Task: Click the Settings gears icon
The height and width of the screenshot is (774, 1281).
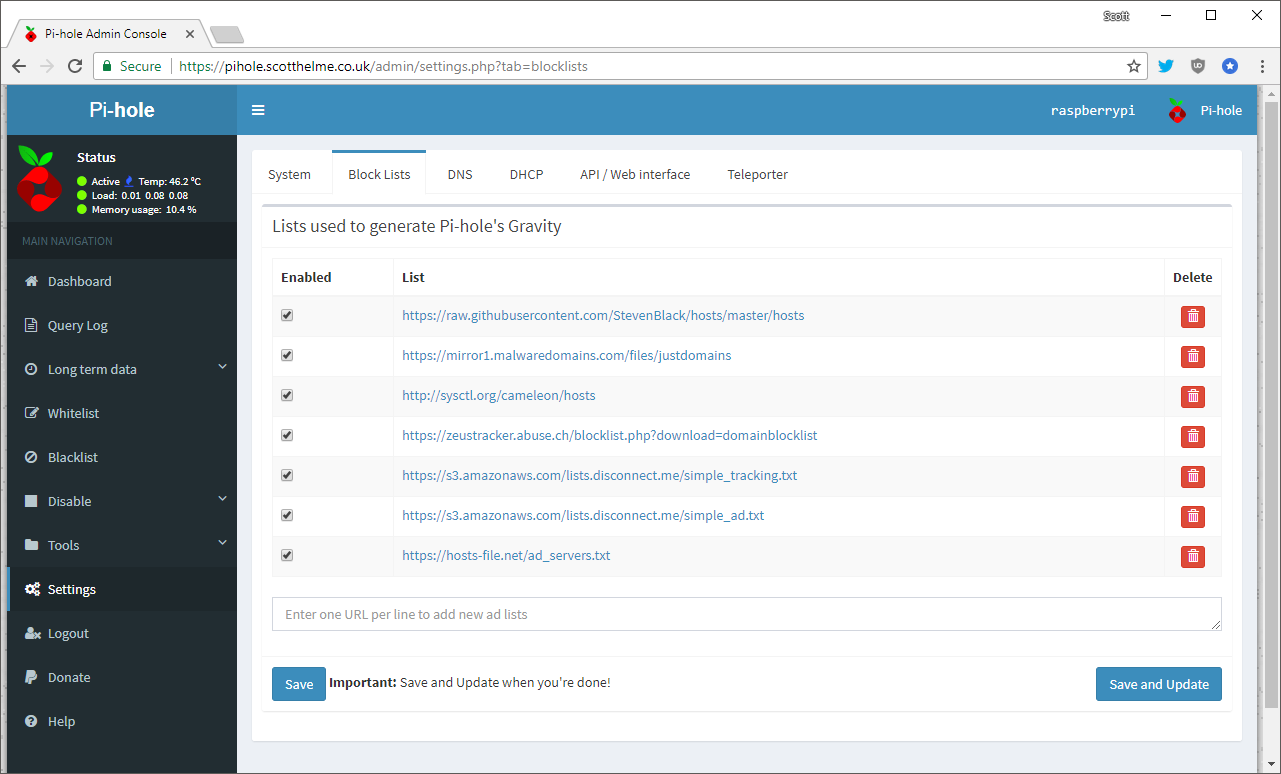Action: (x=32, y=589)
